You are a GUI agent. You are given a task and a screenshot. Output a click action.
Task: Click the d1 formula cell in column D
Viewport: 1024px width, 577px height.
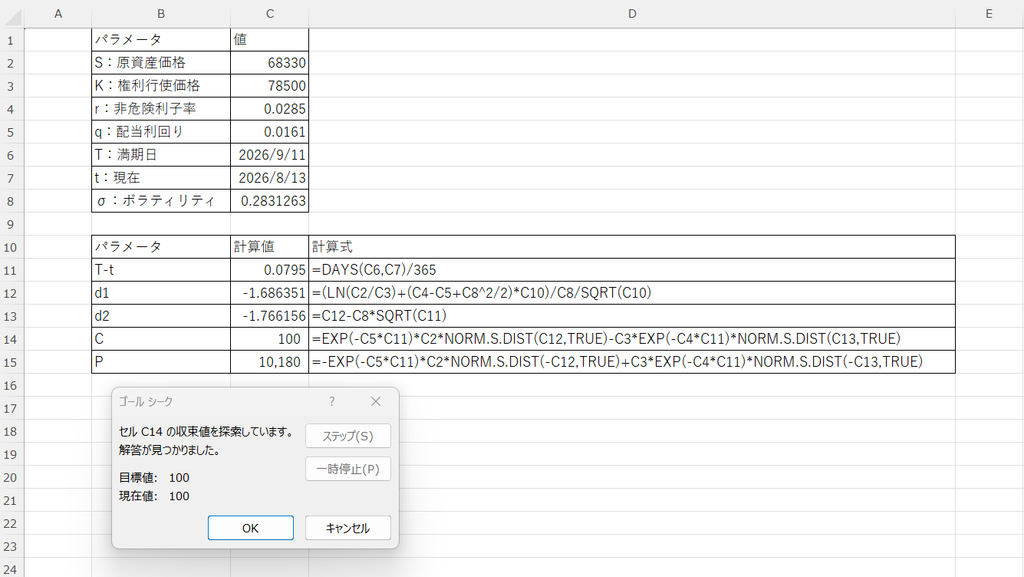click(632, 292)
